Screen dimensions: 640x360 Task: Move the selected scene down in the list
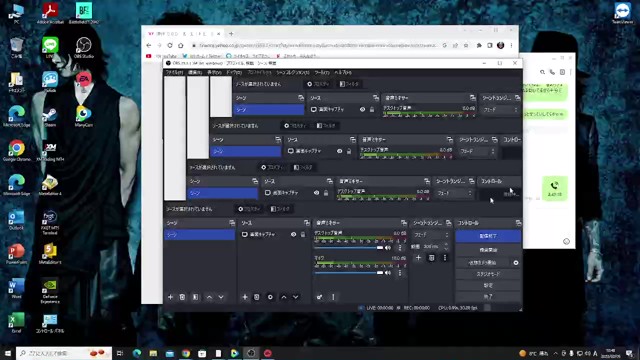tap(221, 297)
